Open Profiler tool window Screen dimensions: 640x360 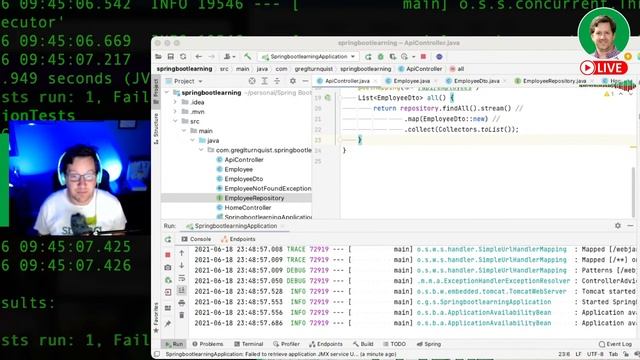click(x=287, y=344)
